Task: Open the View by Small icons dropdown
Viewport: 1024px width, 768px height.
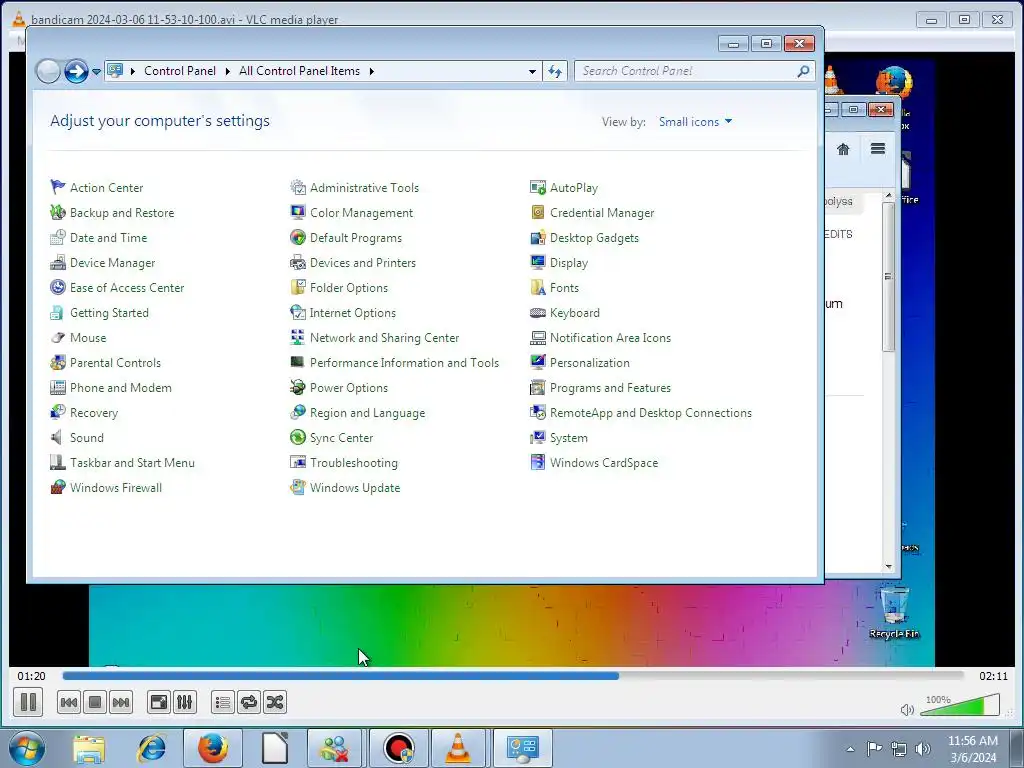Action: coord(695,121)
